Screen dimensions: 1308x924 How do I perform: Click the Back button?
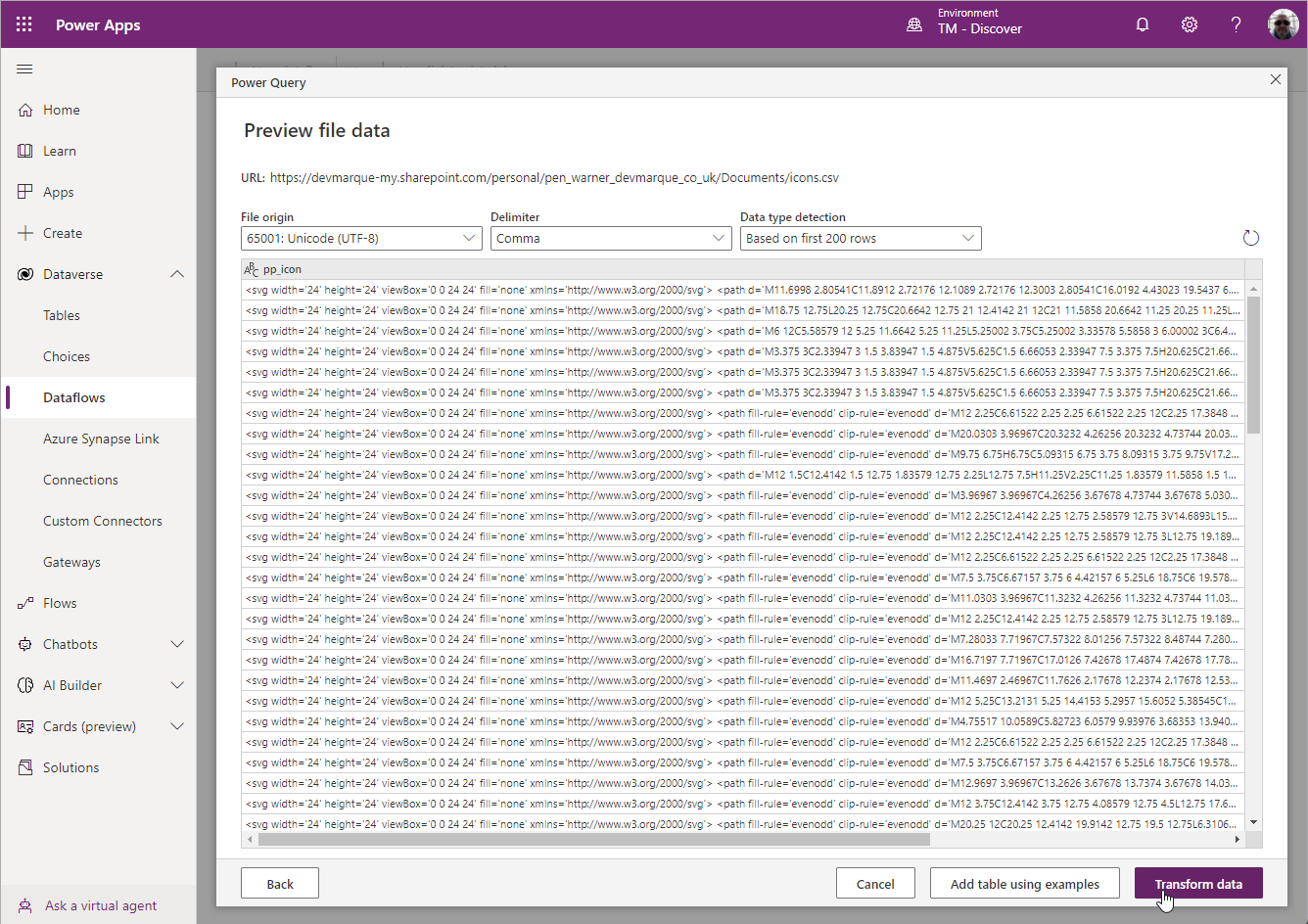(x=280, y=883)
